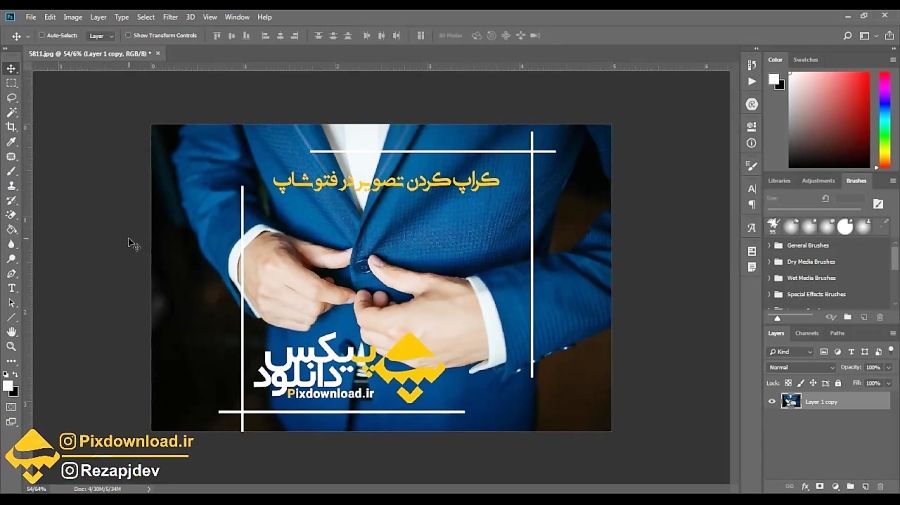Open the Normal blend mode dropdown

(801, 367)
